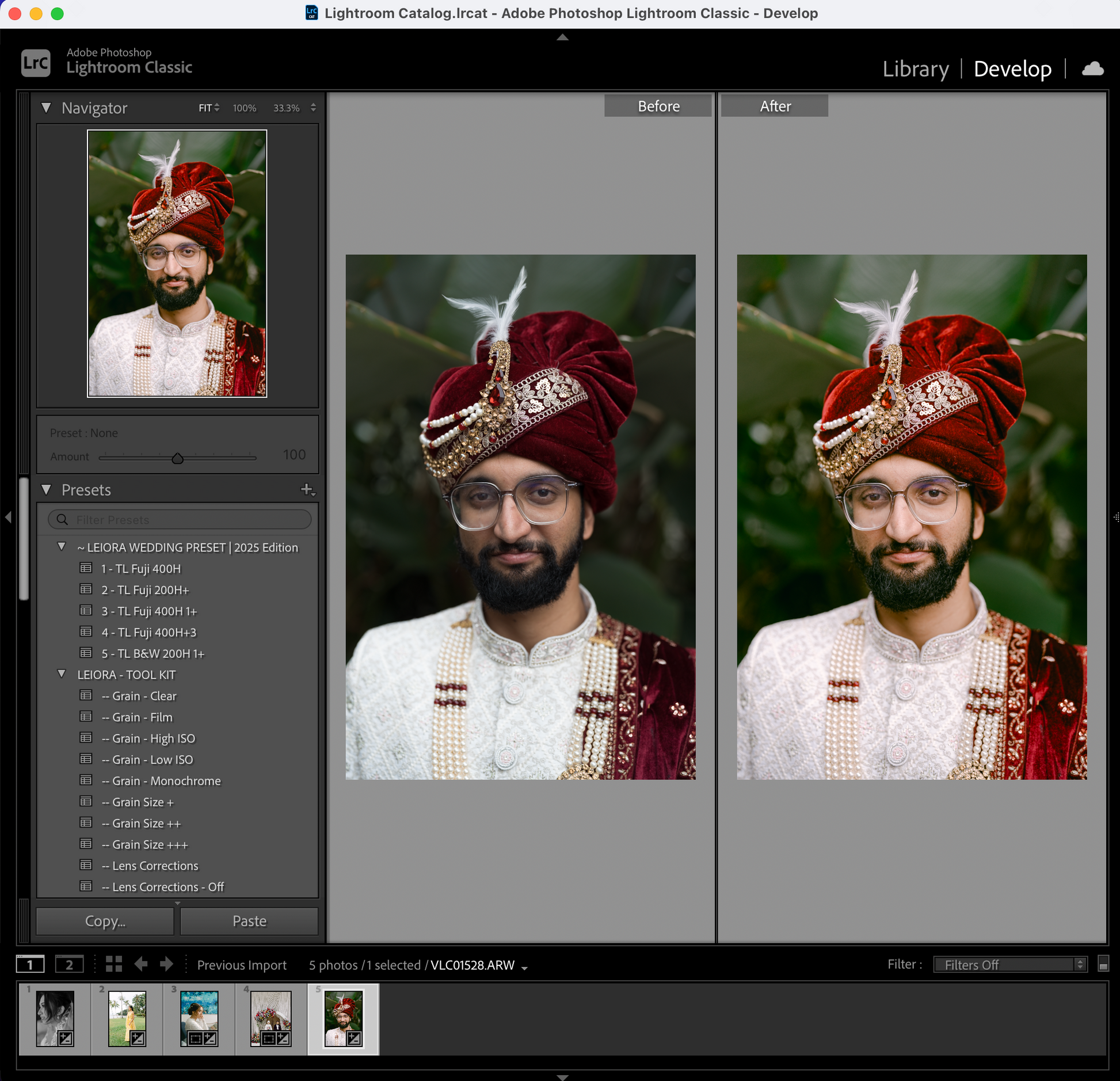
Task: Collapse the Navigator panel
Action: (47, 108)
